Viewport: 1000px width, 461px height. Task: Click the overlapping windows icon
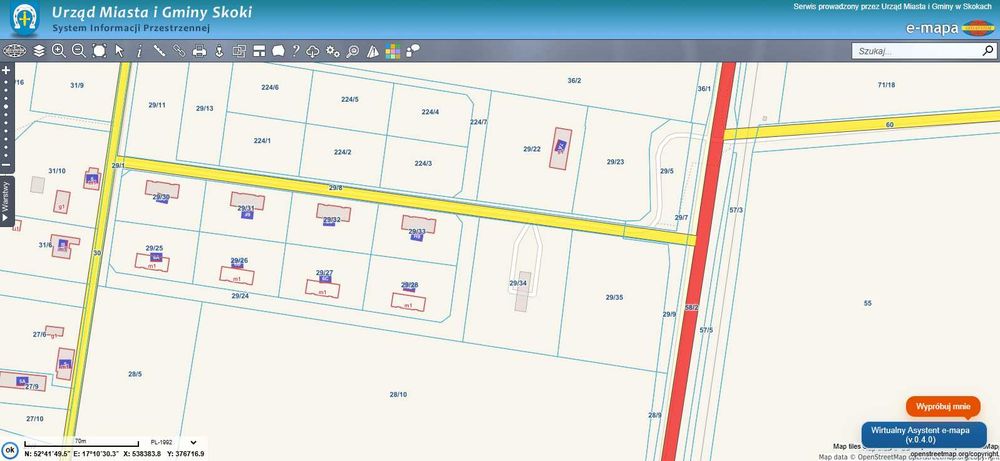[239, 51]
